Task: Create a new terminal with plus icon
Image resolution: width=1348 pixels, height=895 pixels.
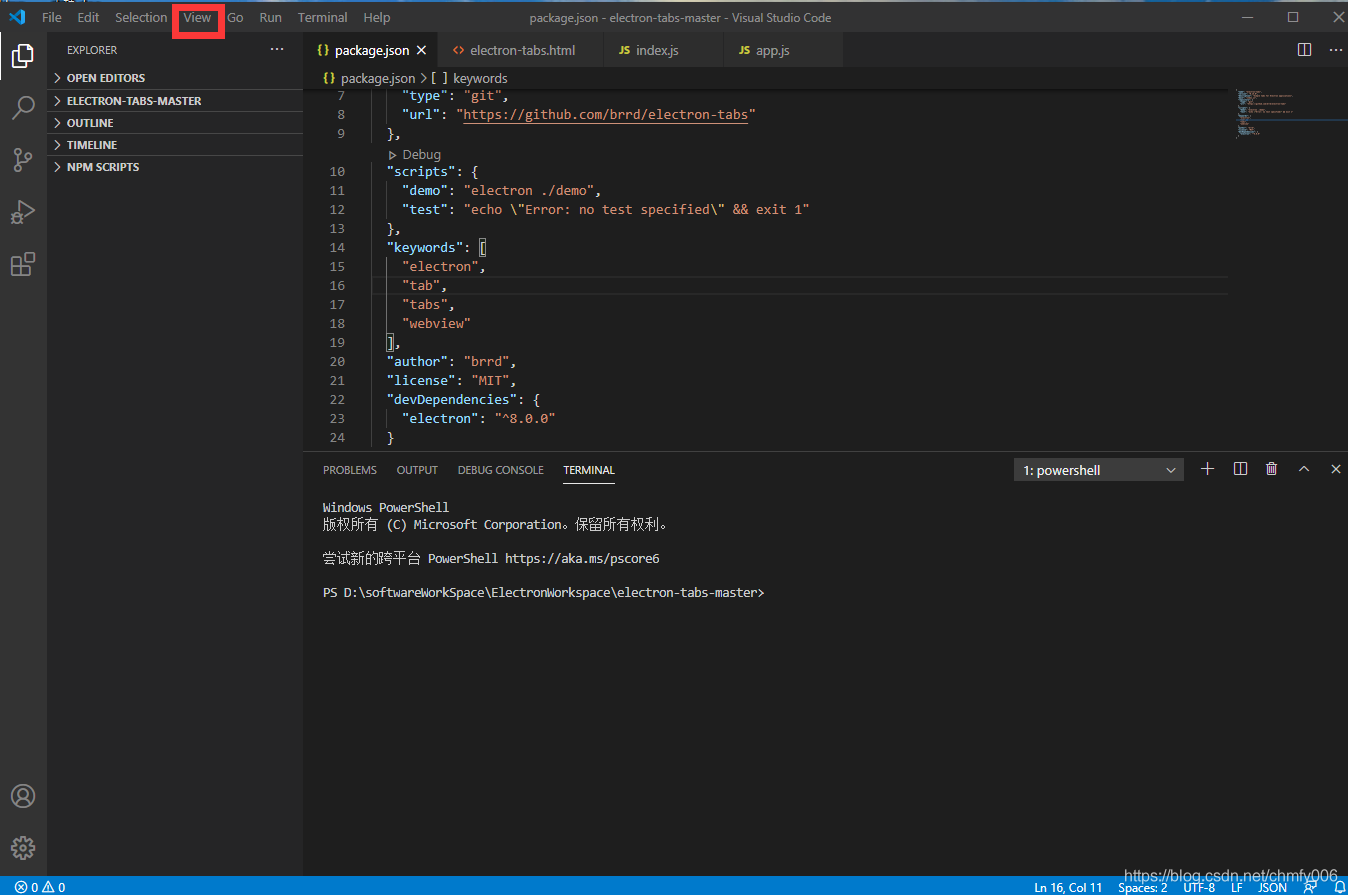Action: click(1207, 469)
